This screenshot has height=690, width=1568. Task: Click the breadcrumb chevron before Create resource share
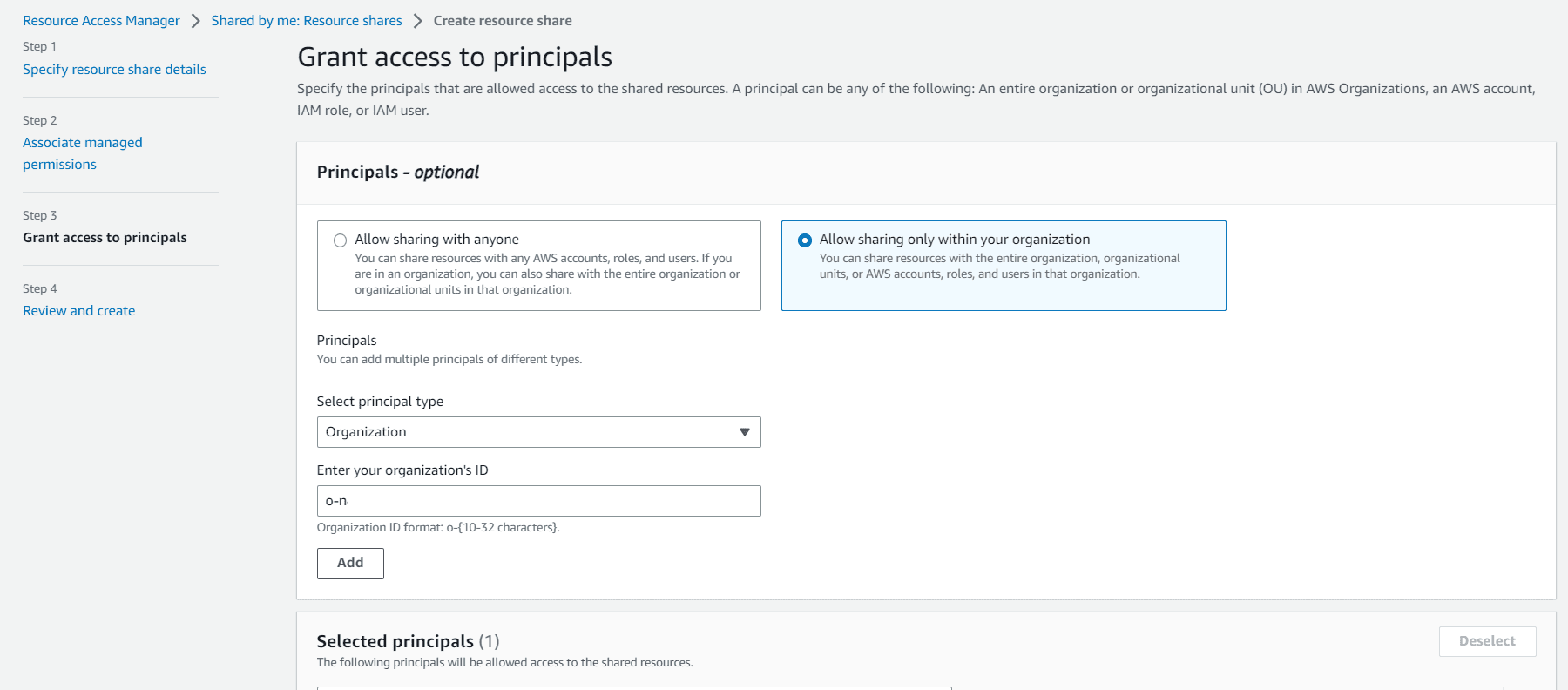tap(418, 21)
